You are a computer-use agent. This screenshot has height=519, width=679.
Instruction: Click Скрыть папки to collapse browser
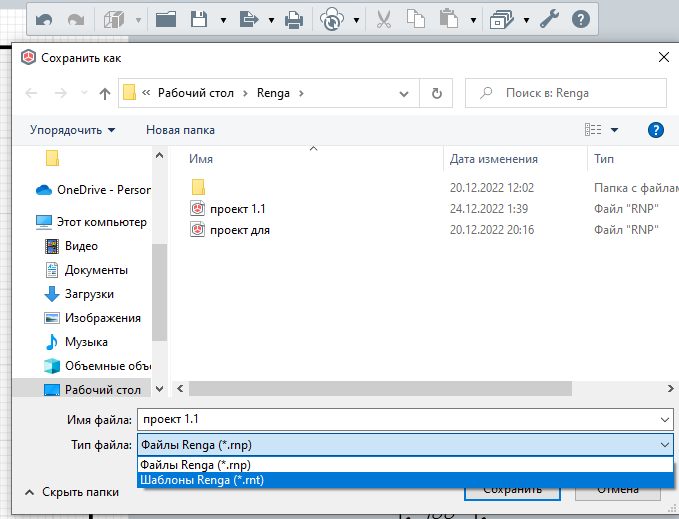pyautogui.click(x=72, y=492)
